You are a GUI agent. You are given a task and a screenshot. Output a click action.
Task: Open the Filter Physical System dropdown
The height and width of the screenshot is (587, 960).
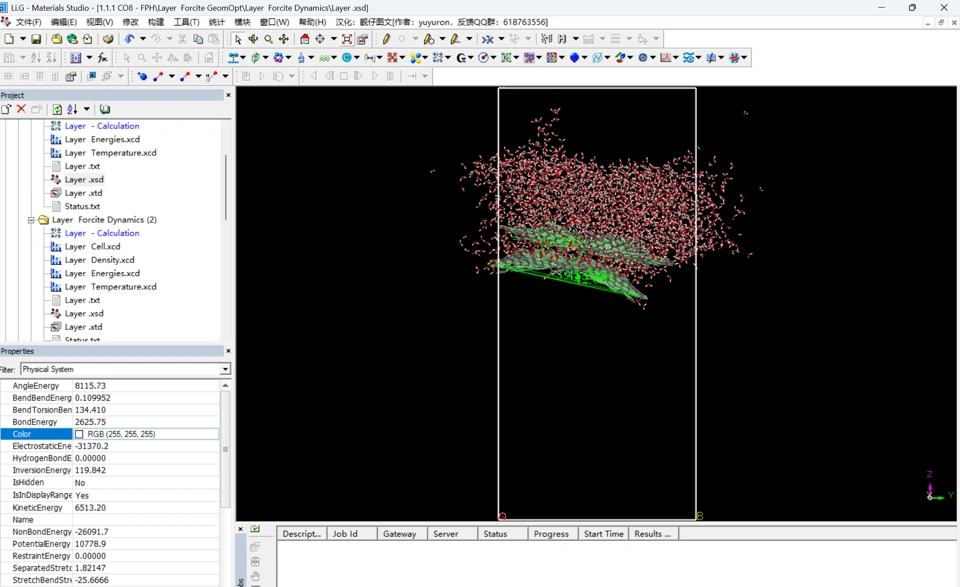tap(225, 369)
